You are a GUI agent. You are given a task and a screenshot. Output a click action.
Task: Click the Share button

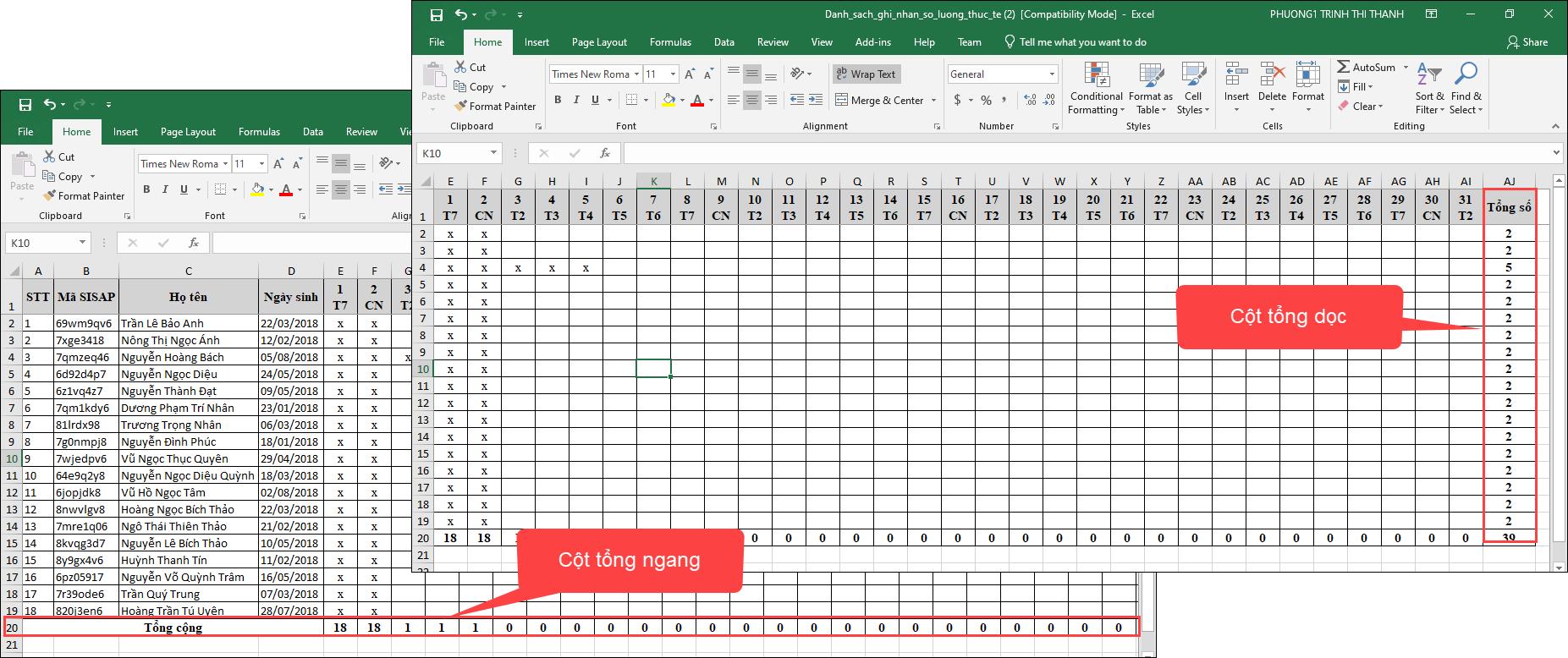click(1527, 42)
